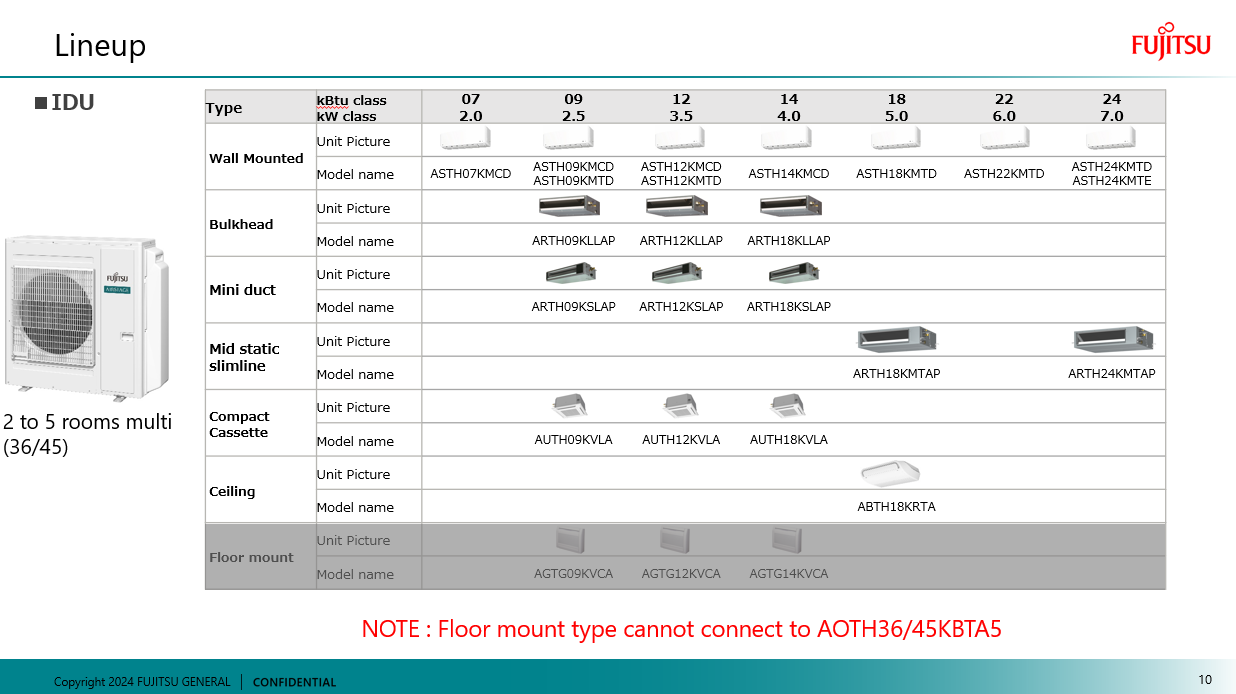Click the 'CONFIDENTIAL' footer label

295,682
